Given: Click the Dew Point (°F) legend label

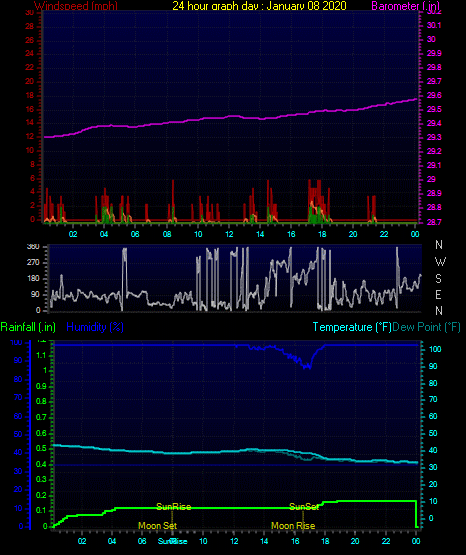Looking at the screenshot, I should tap(427, 327).
